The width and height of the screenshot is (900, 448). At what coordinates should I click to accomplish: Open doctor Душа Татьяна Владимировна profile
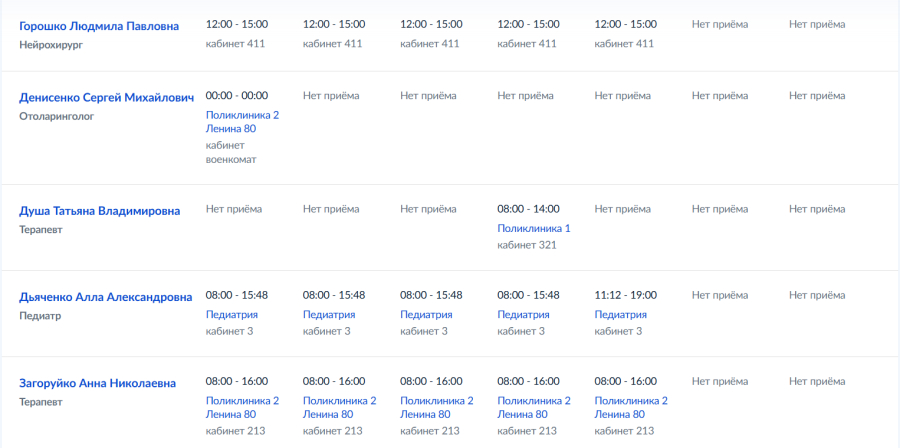99,211
